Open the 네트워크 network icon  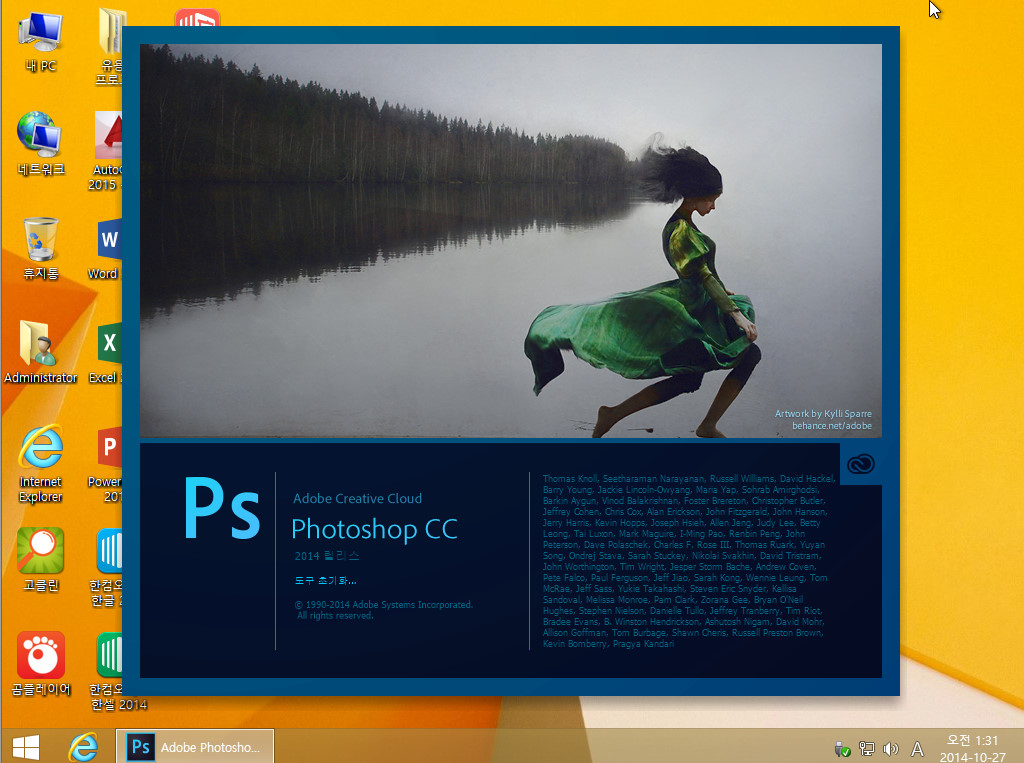(x=40, y=144)
